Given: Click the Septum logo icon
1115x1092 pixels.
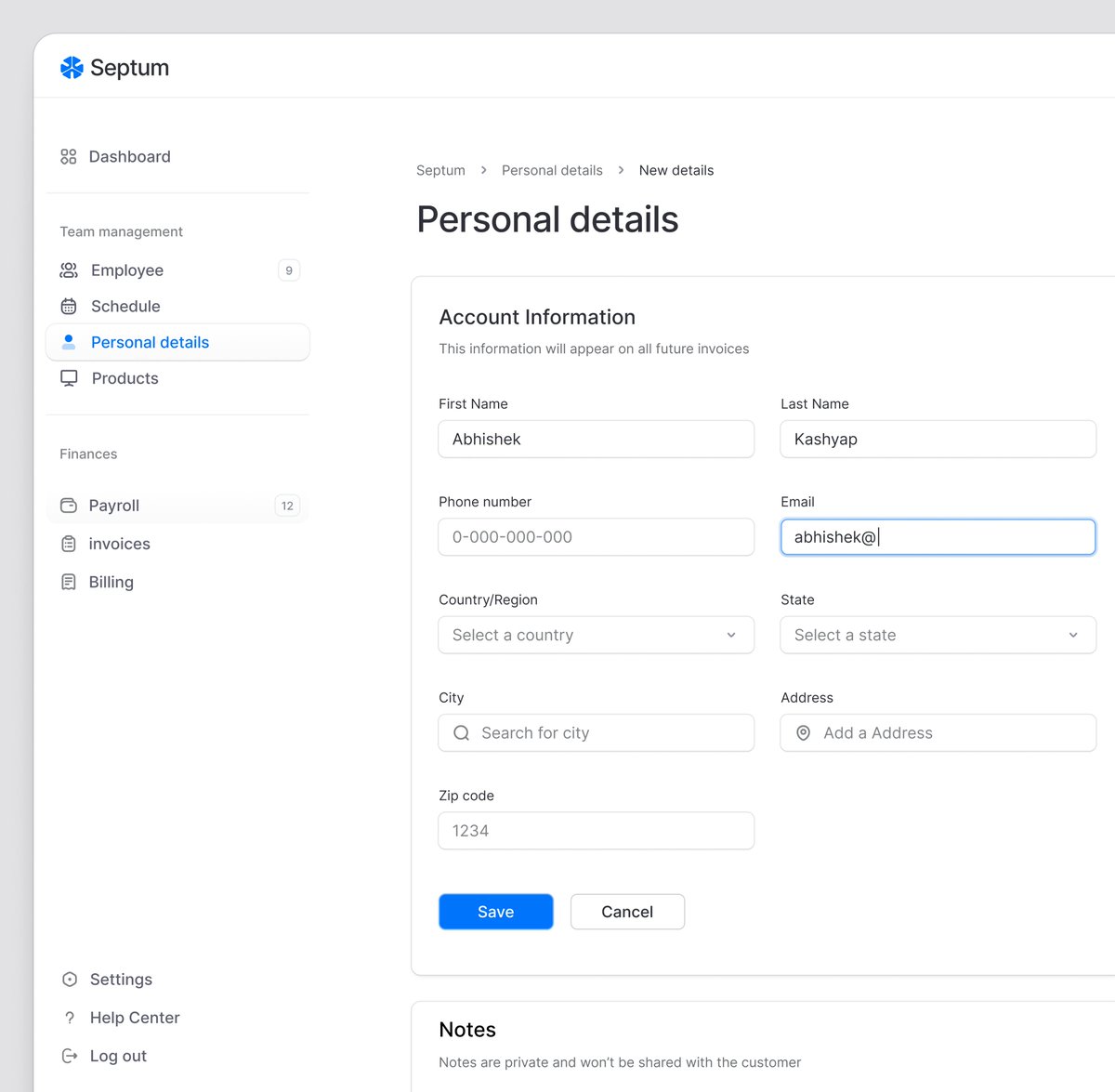Looking at the screenshot, I should pyautogui.click(x=72, y=67).
